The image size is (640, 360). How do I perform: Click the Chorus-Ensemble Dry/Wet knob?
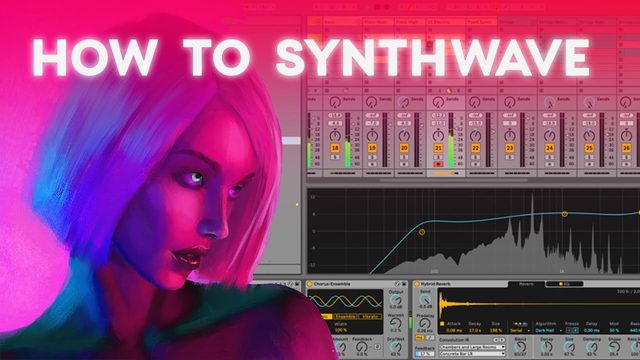pos(395,347)
